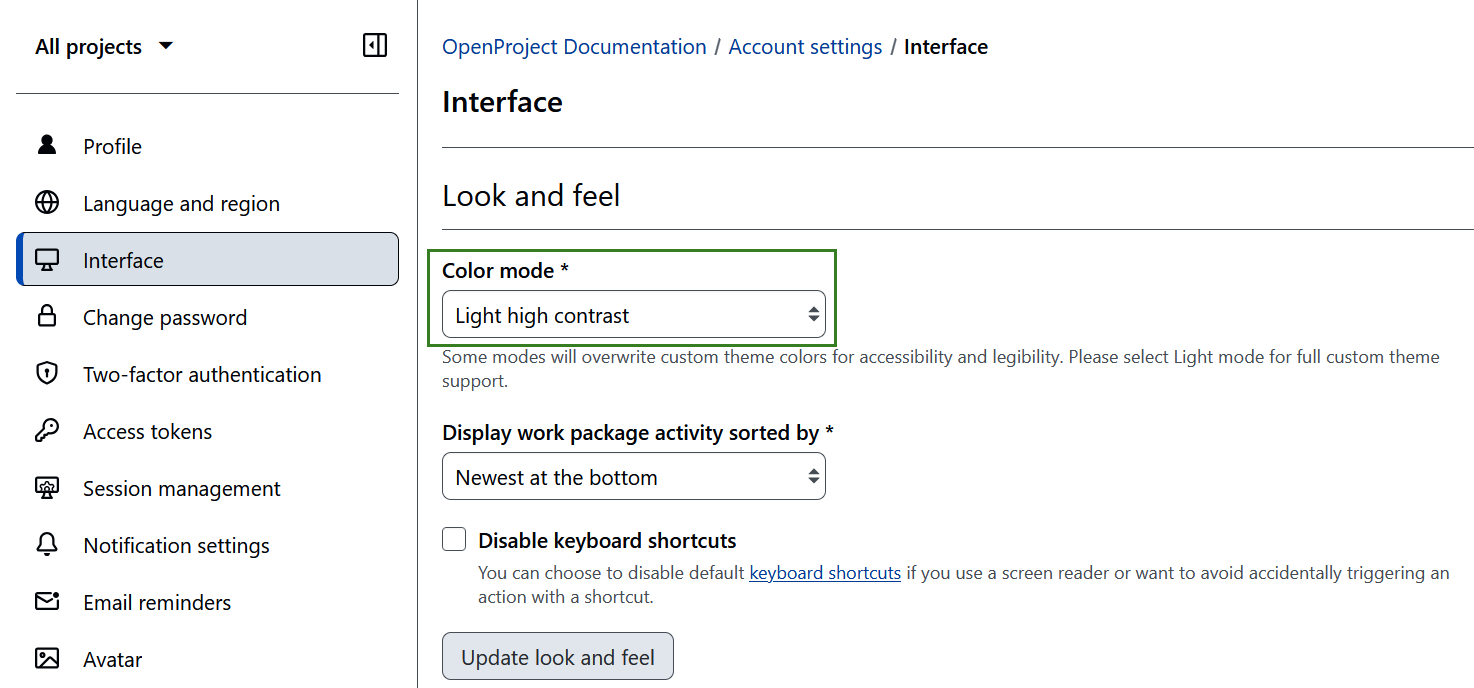Open the activity sorting dropdown

pyautogui.click(x=633, y=477)
